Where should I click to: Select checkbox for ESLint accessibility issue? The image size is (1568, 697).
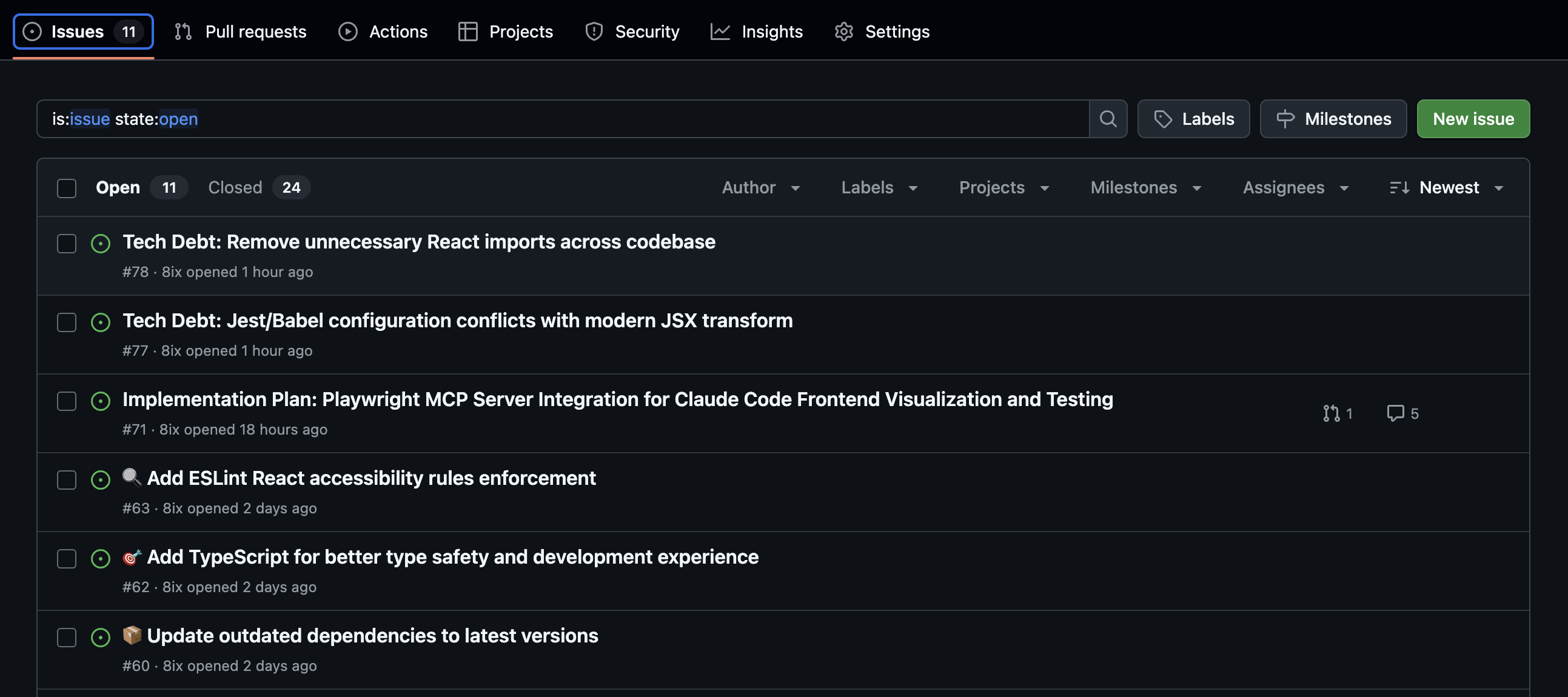click(x=66, y=480)
